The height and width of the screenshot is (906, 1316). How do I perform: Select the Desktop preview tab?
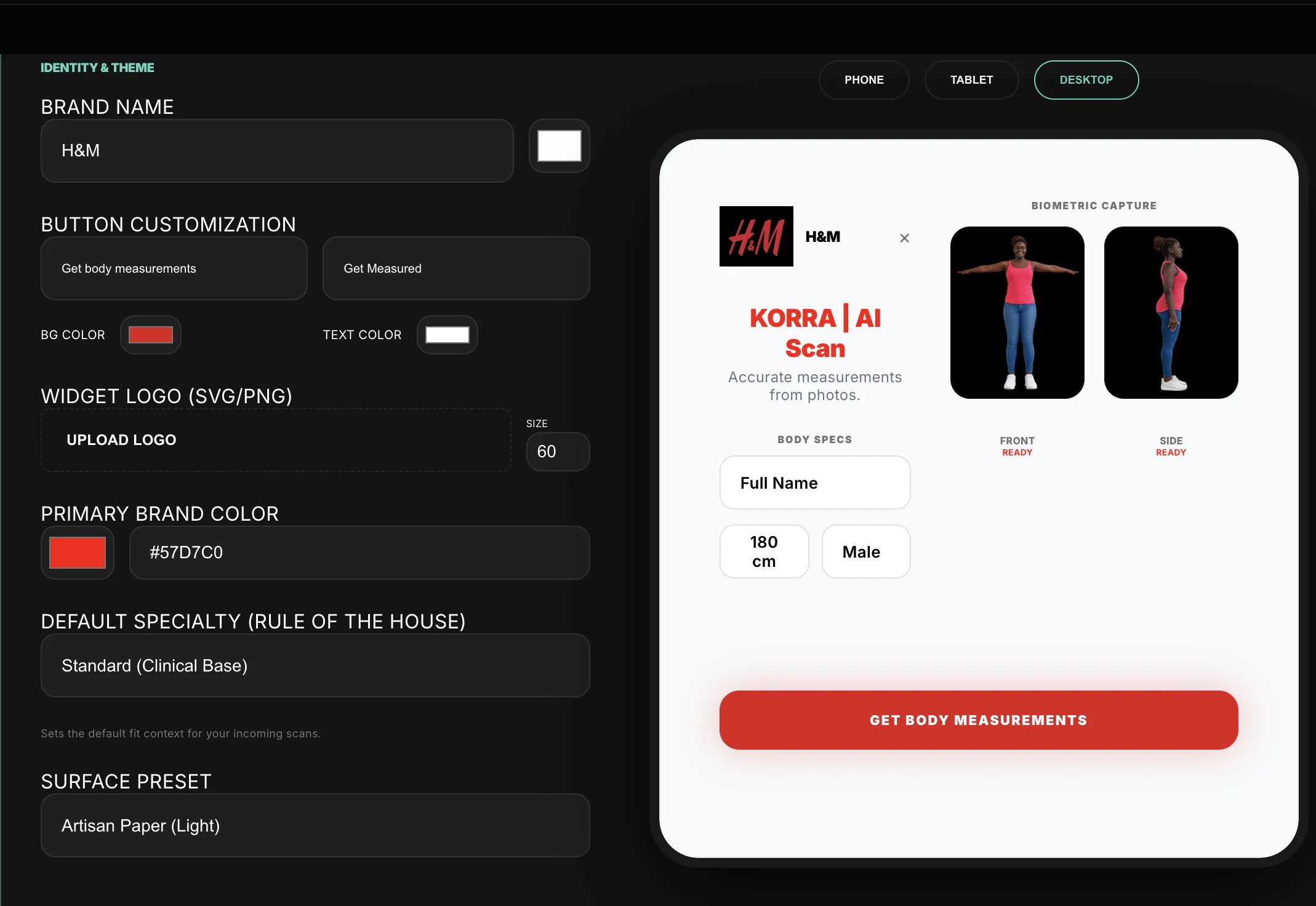pyautogui.click(x=1086, y=80)
